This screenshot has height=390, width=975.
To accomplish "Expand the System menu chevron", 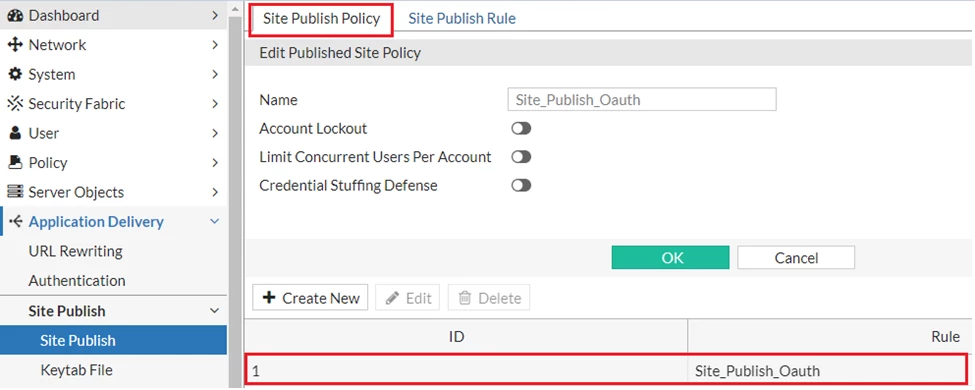I will (x=215, y=75).
